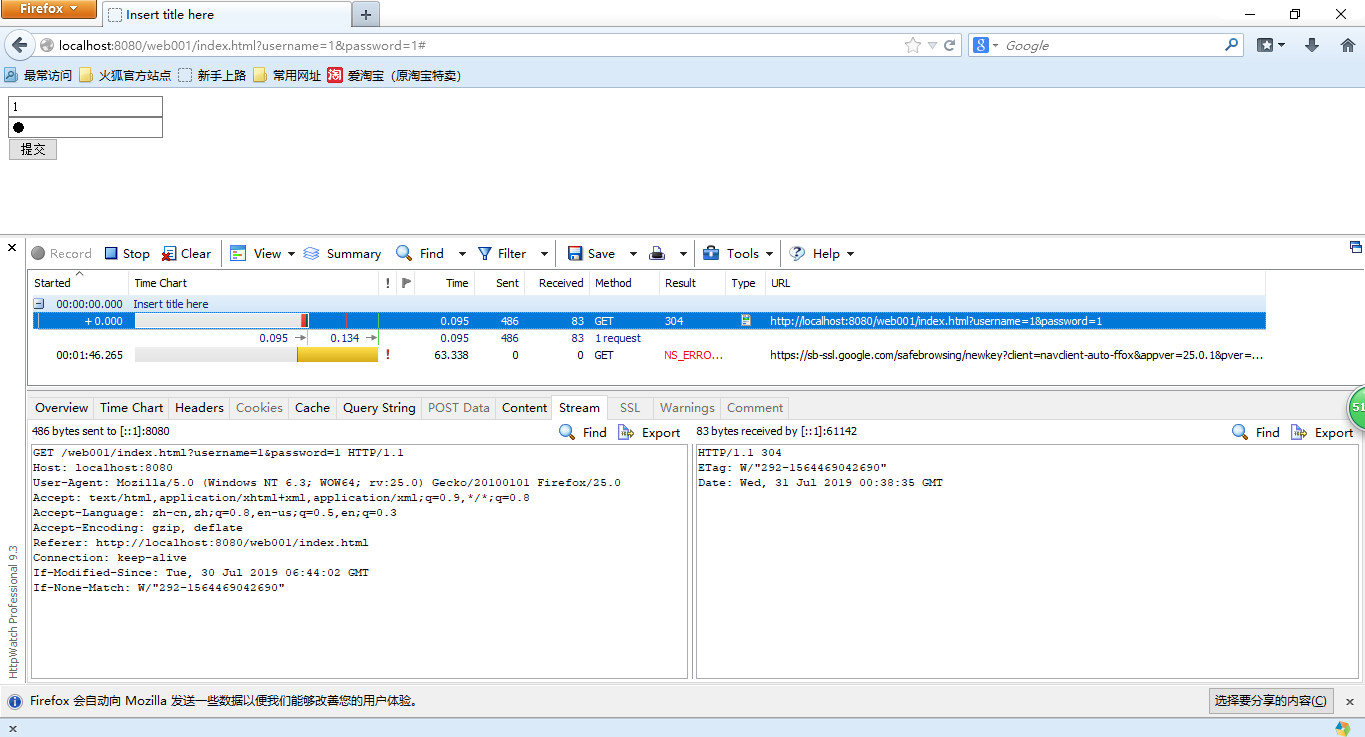
Task: Open the 爱淘宝 bookmark
Action: [394, 75]
